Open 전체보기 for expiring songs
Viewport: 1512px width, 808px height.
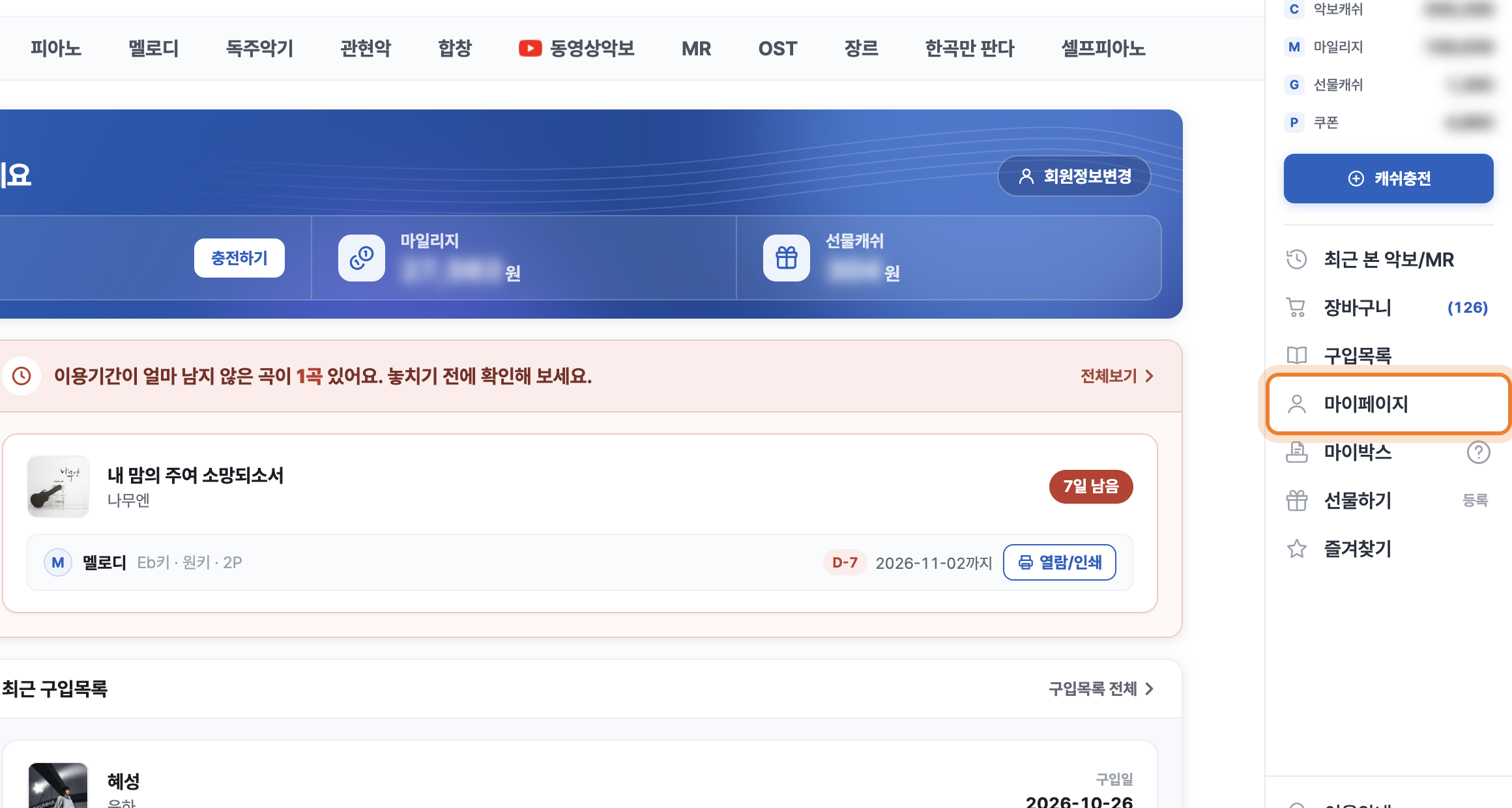[1117, 376]
